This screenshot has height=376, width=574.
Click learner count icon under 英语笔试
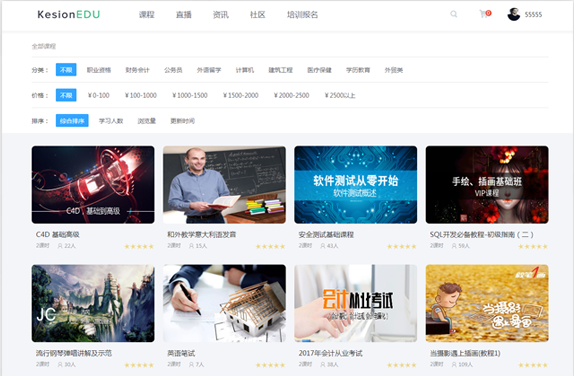click(x=191, y=365)
